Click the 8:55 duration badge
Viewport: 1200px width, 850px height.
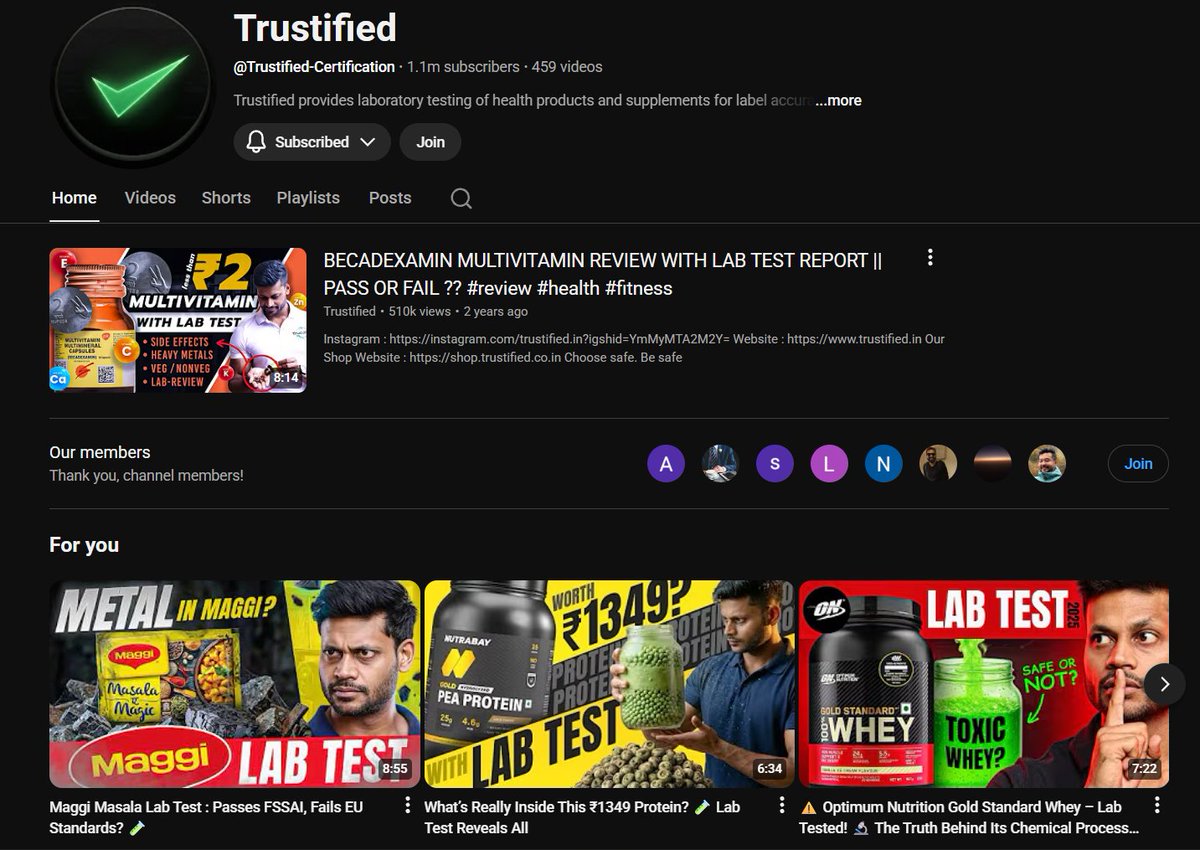tap(395, 769)
